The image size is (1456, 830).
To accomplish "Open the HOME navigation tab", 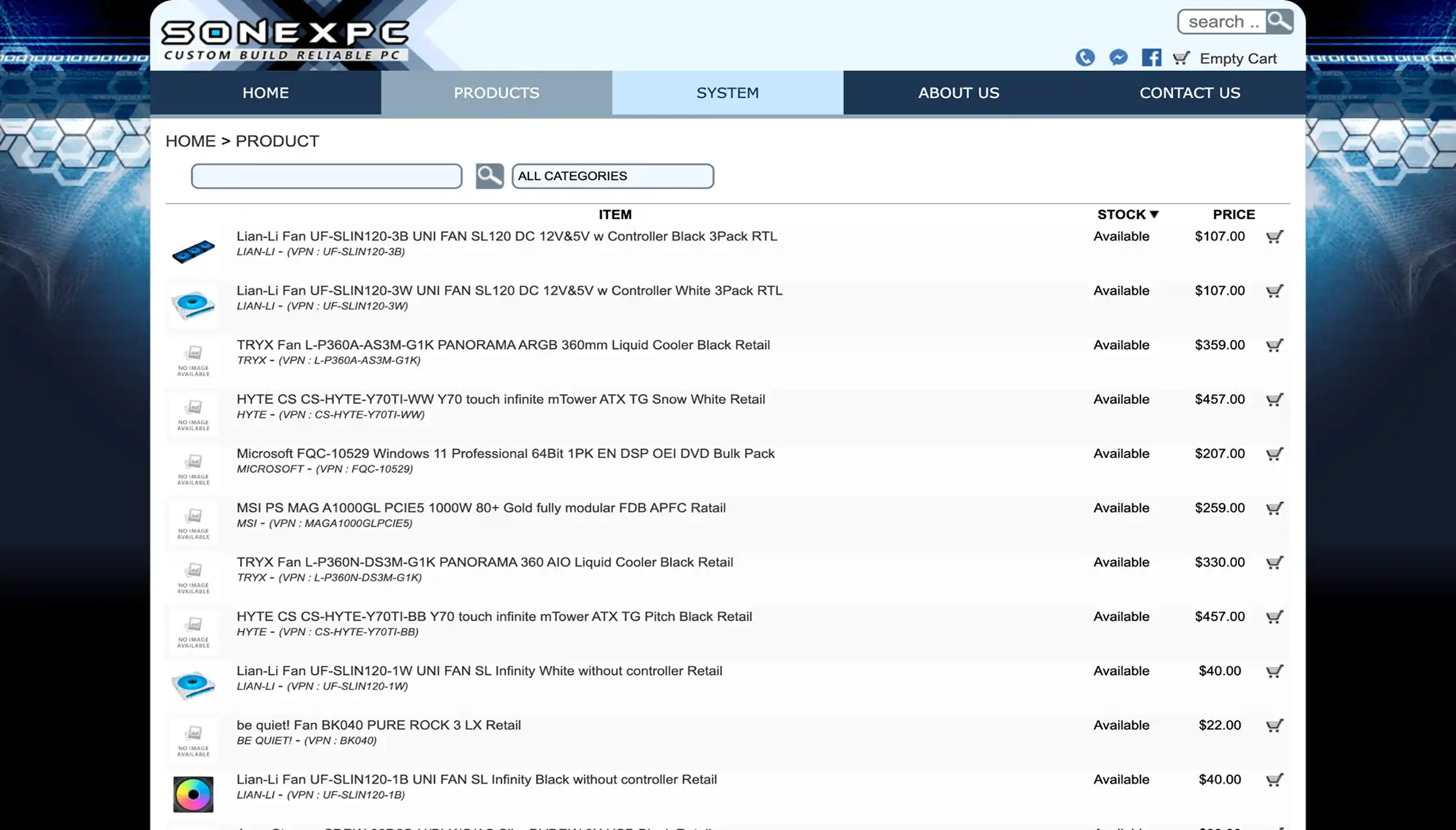I will click(265, 93).
